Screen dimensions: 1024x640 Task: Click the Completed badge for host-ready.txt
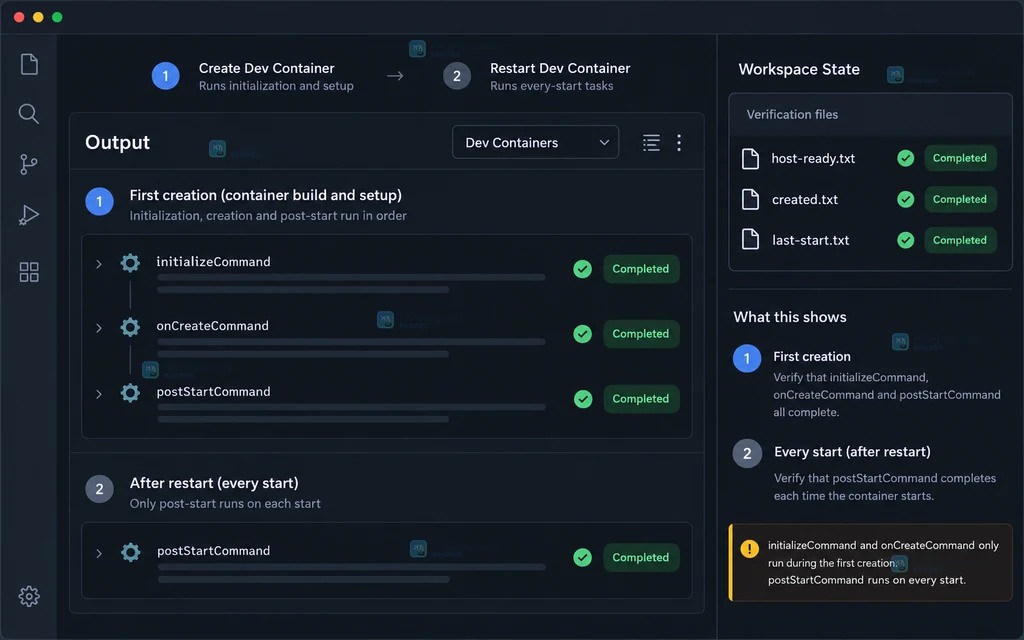tap(960, 158)
